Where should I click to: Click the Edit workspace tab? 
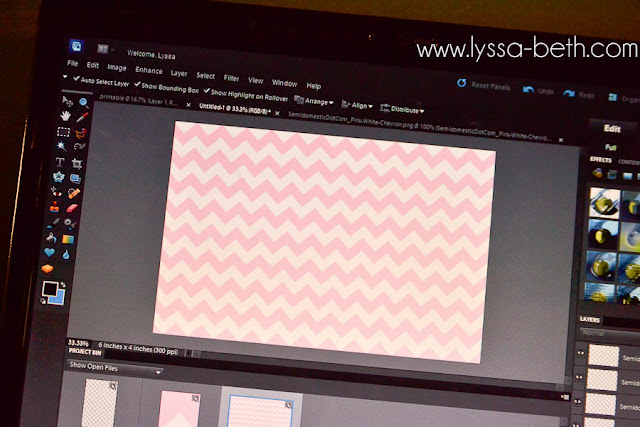click(612, 129)
